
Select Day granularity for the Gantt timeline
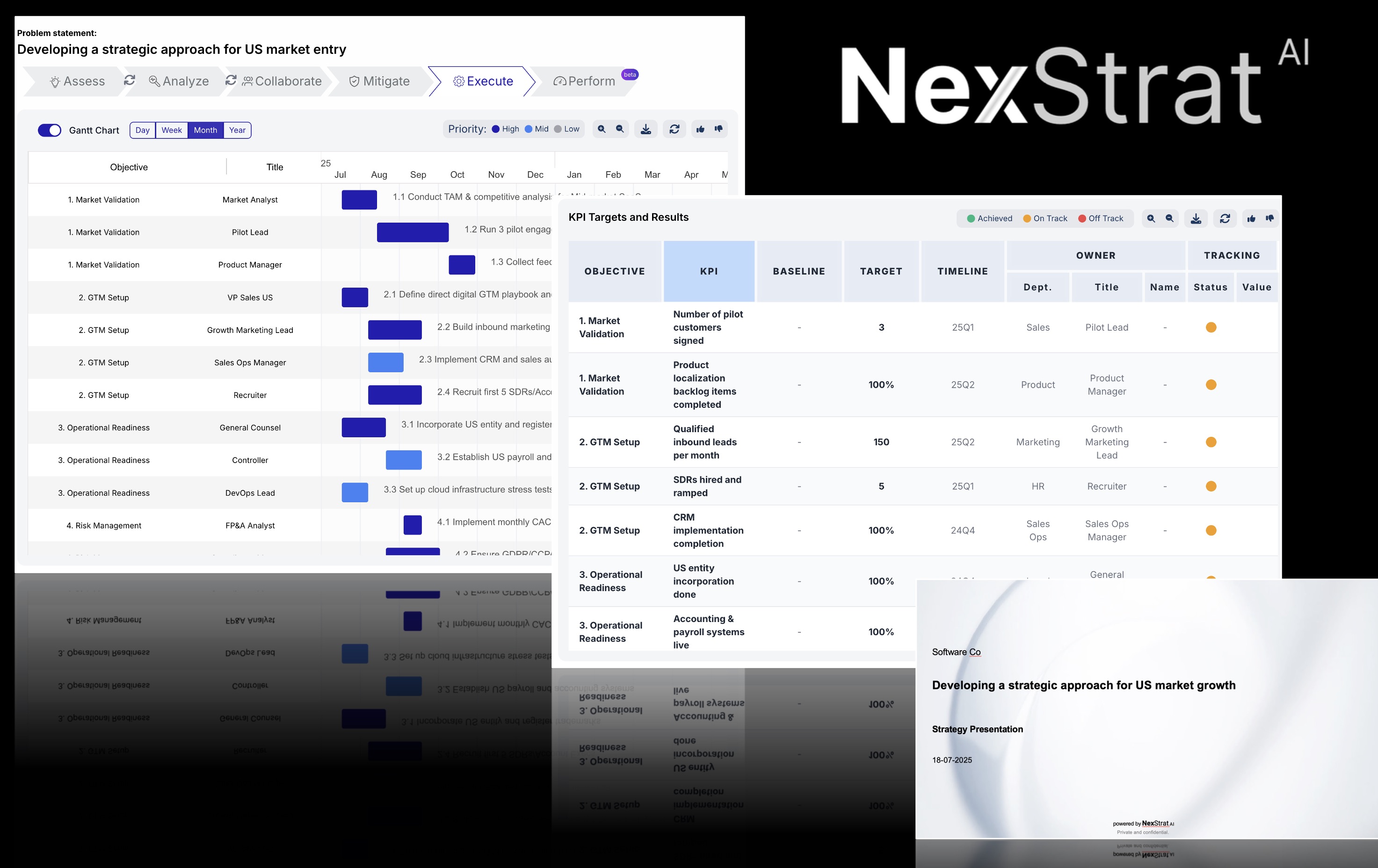click(142, 130)
